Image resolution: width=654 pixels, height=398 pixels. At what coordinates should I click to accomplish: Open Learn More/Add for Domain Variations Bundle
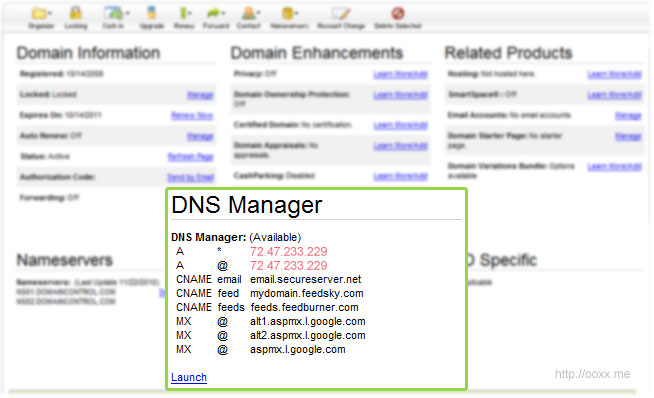pyautogui.click(x=614, y=167)
